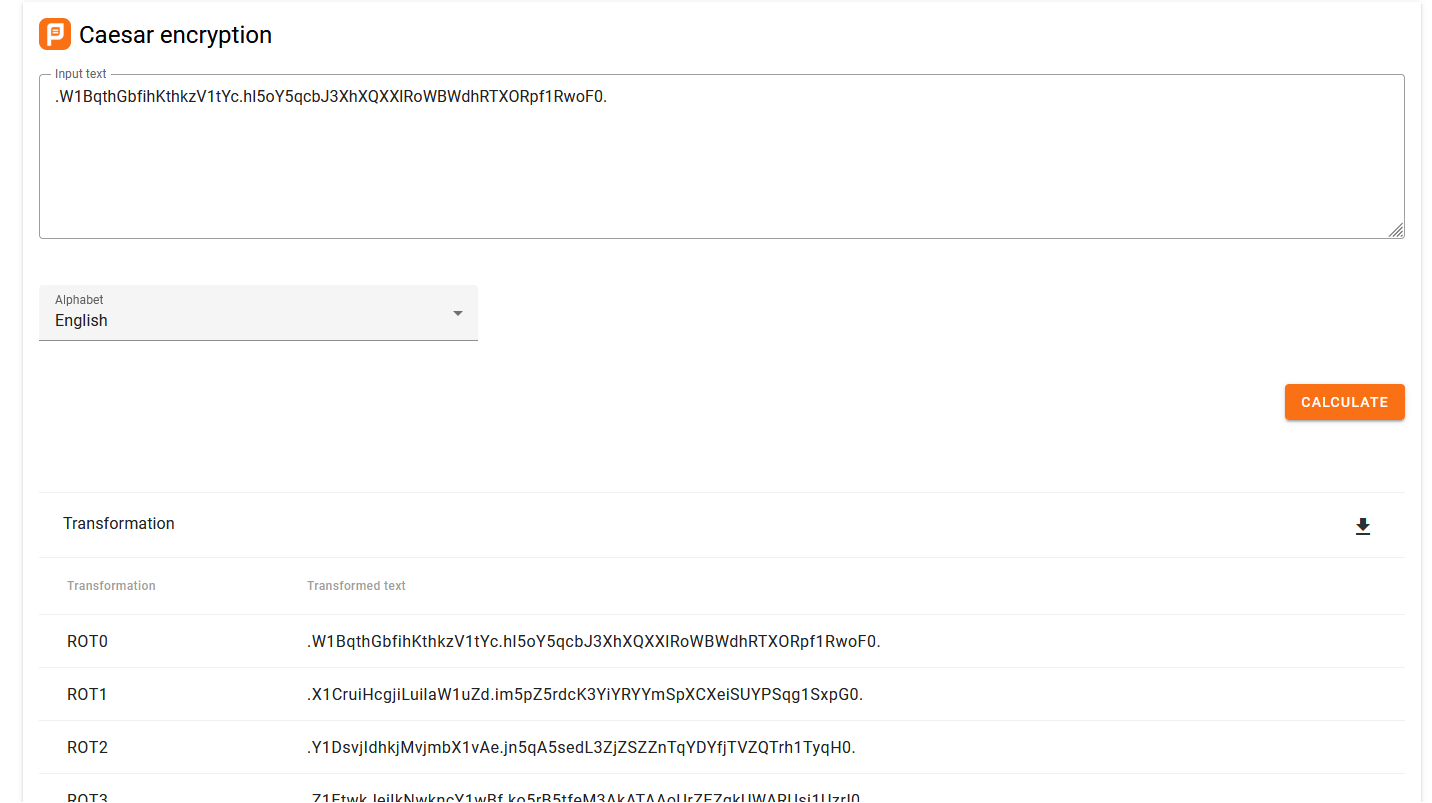Viewport: 1432px width, 803px height.
Task: Click the ROT2 transformed text starting .Y1Dsvj
Action: point(581,747)
